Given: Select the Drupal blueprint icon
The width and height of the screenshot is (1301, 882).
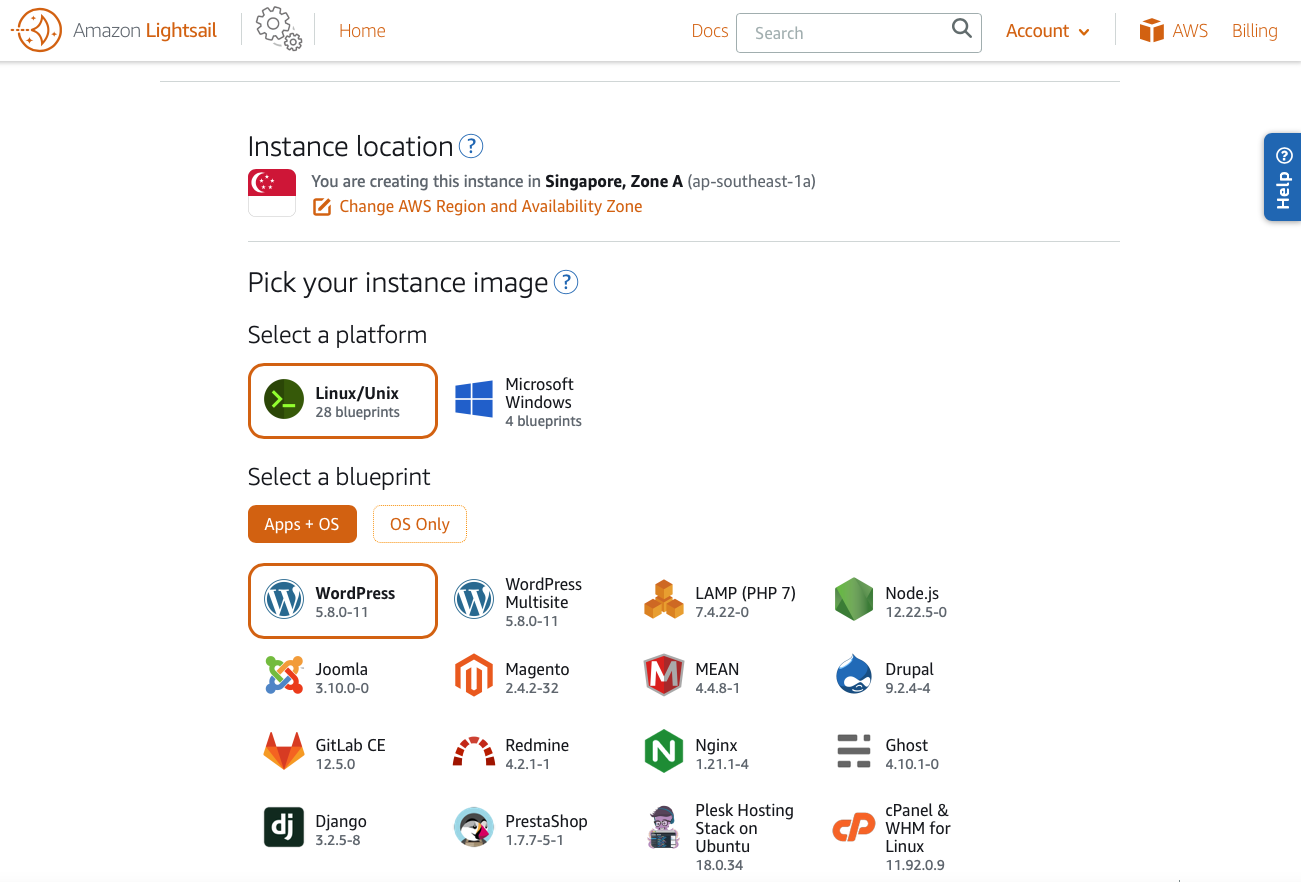Looking at the screenshot, I should pos(854,676).
